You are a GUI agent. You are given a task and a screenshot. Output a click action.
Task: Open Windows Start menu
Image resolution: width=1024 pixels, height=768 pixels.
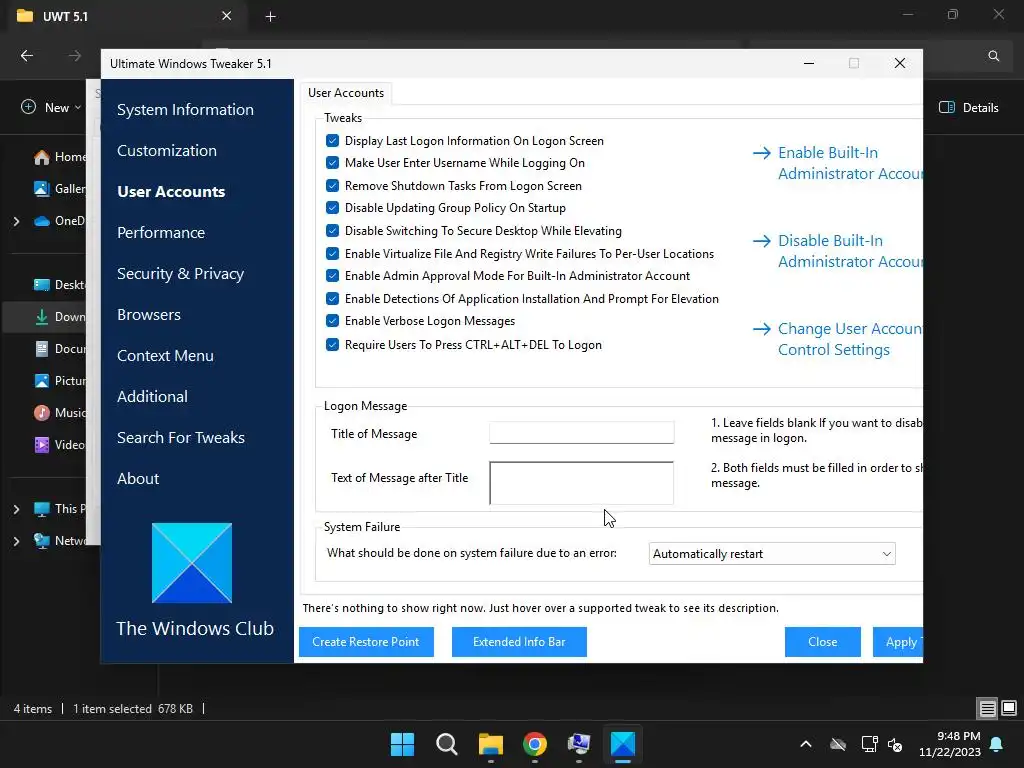pos(402,744)
